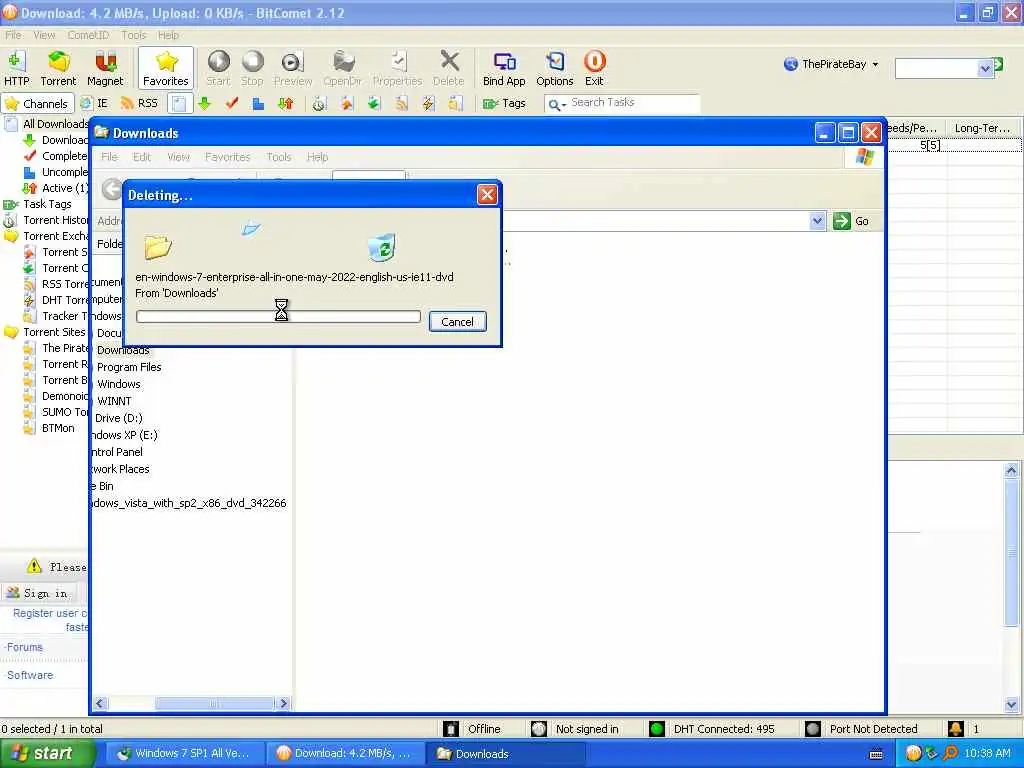1024x768 pixels.
Task: Open the search options magnifier dropdown
Action: 556,104
